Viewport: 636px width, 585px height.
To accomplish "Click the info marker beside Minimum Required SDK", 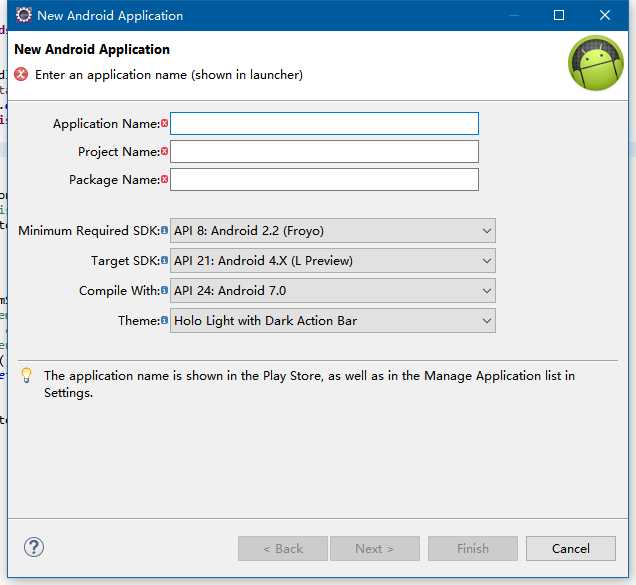I will (x=164, y=230).
